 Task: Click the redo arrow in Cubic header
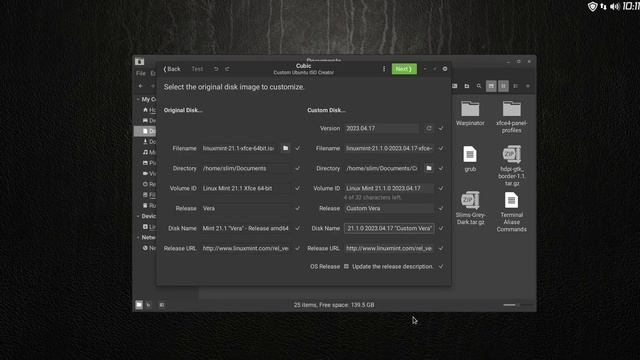pyautogui.click(x=227, y=69)
